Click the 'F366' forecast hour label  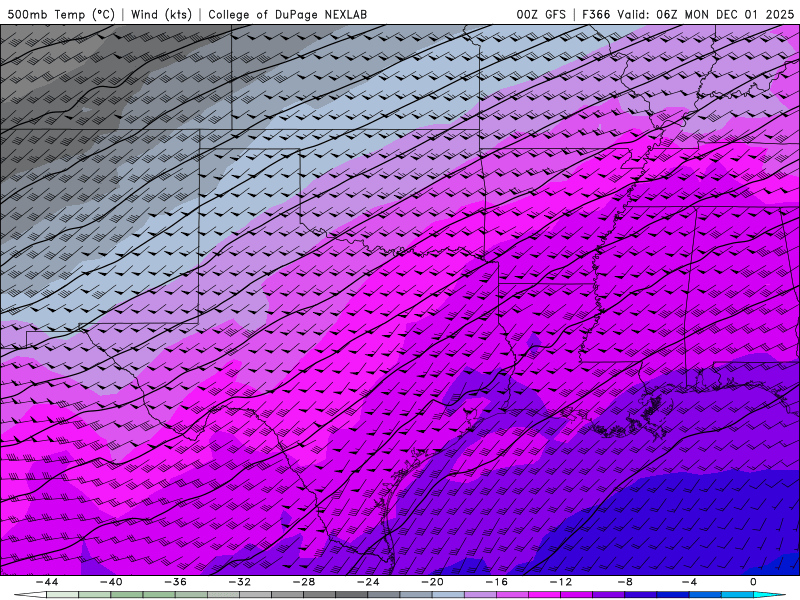tap(596, 14)
